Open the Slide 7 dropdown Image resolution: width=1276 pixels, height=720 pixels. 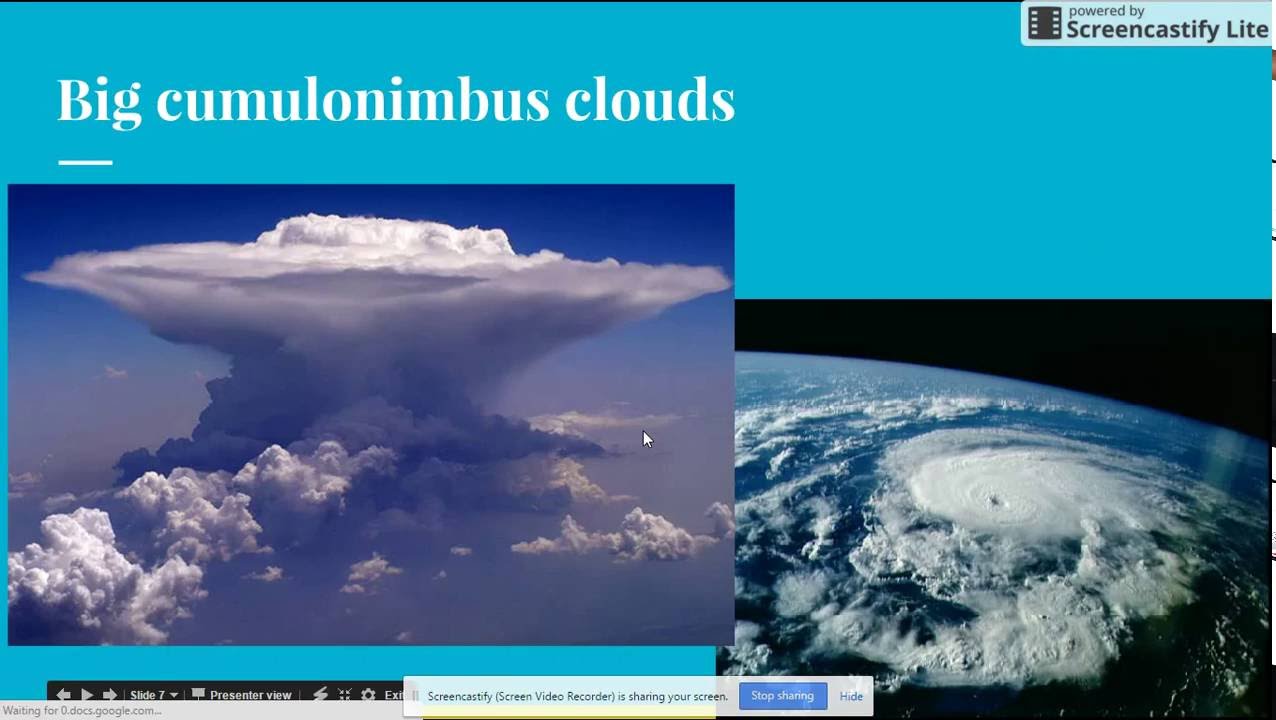[154, 694]
